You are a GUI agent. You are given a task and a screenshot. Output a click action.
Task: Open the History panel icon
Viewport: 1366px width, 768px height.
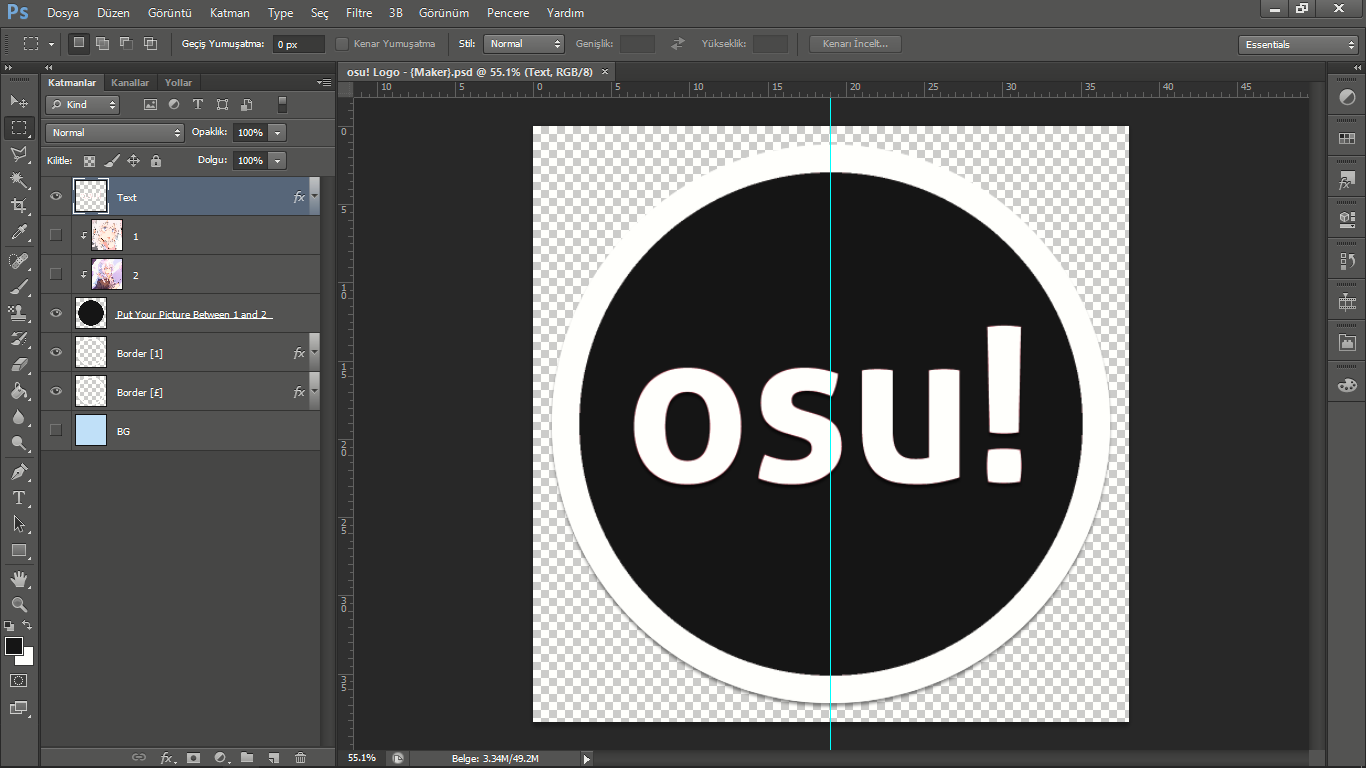click(1347, 262)
